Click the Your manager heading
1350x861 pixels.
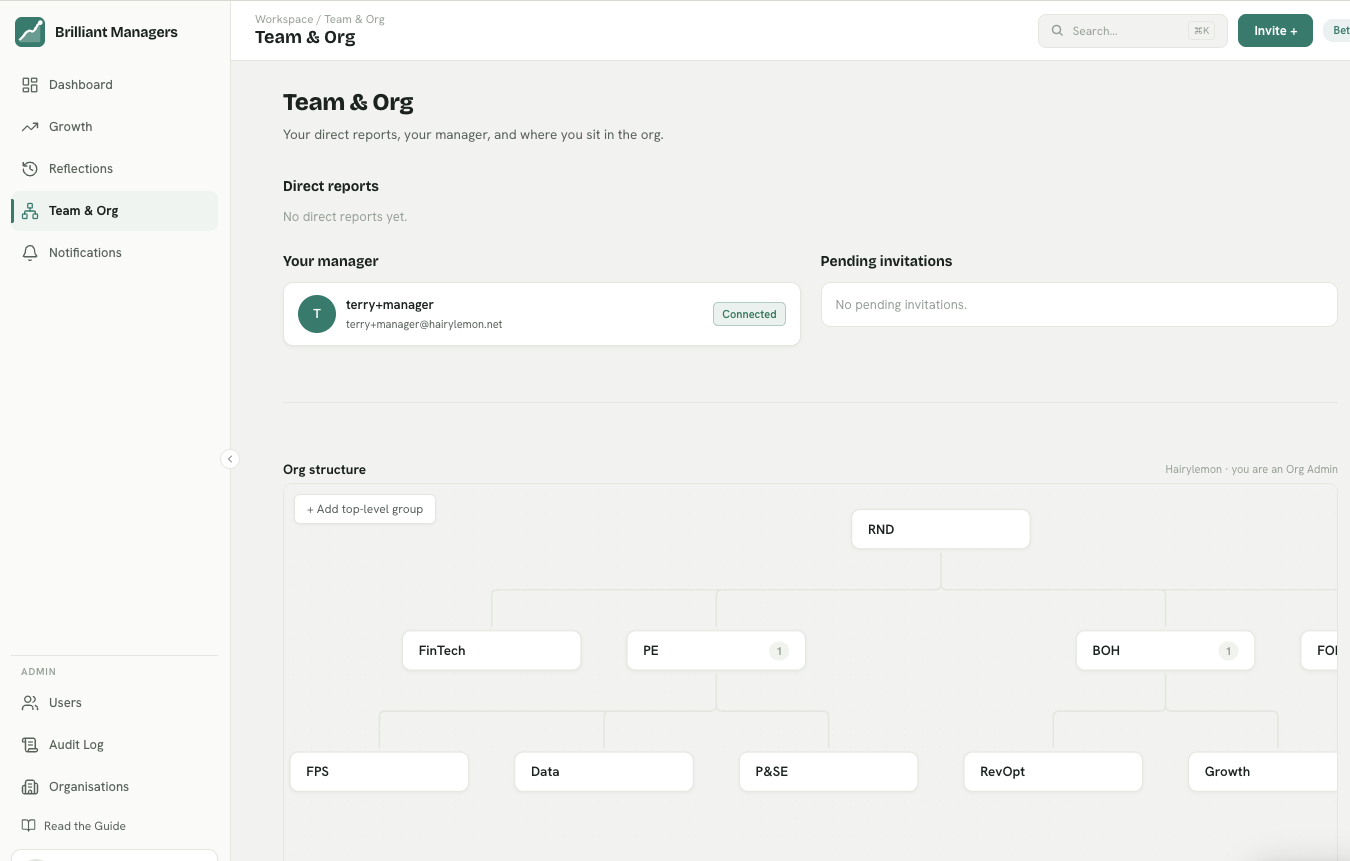[331, 261]
